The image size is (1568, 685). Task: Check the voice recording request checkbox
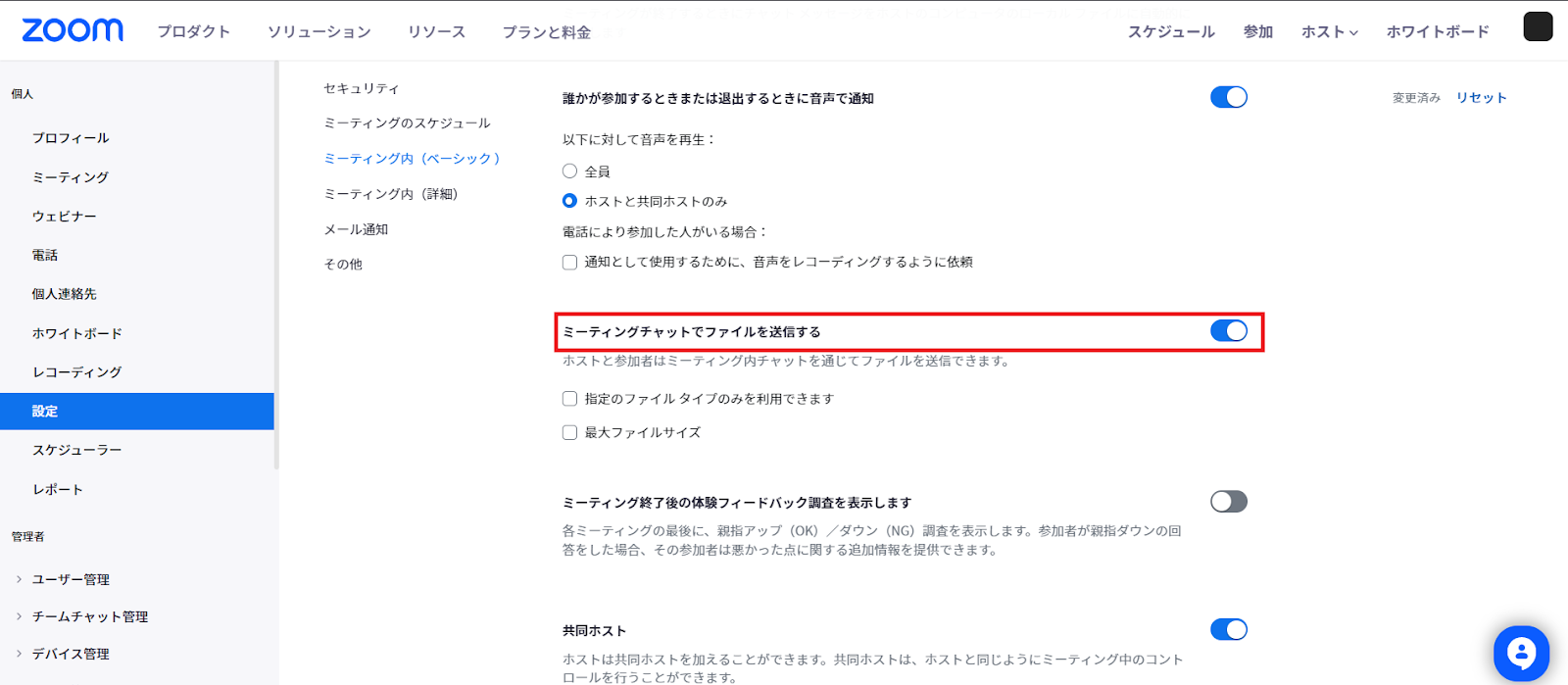569,263
